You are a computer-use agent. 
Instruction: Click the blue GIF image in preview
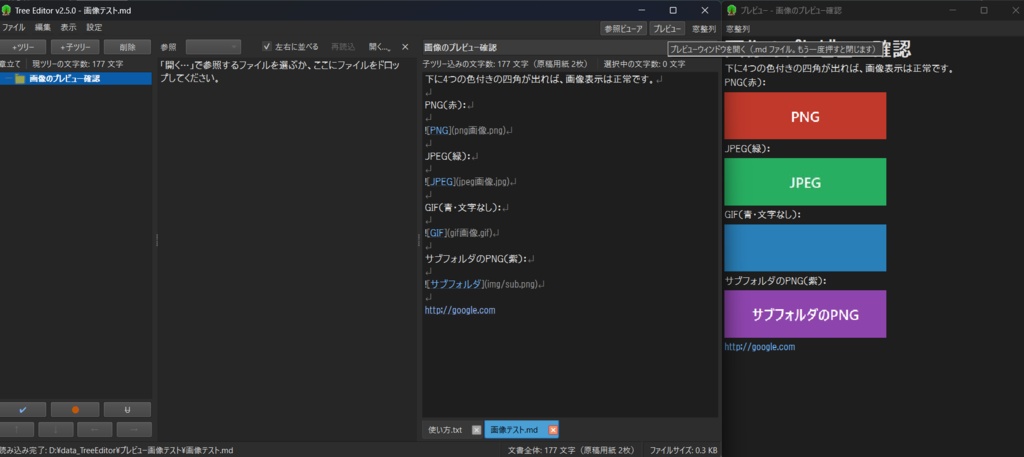[x=805, y=248]
